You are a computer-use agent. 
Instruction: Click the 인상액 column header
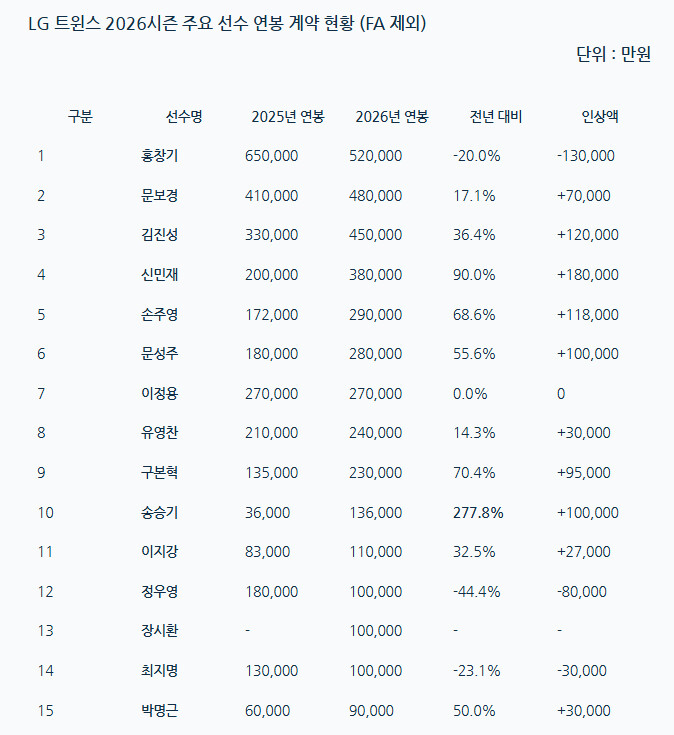click(x=600, y=116)
